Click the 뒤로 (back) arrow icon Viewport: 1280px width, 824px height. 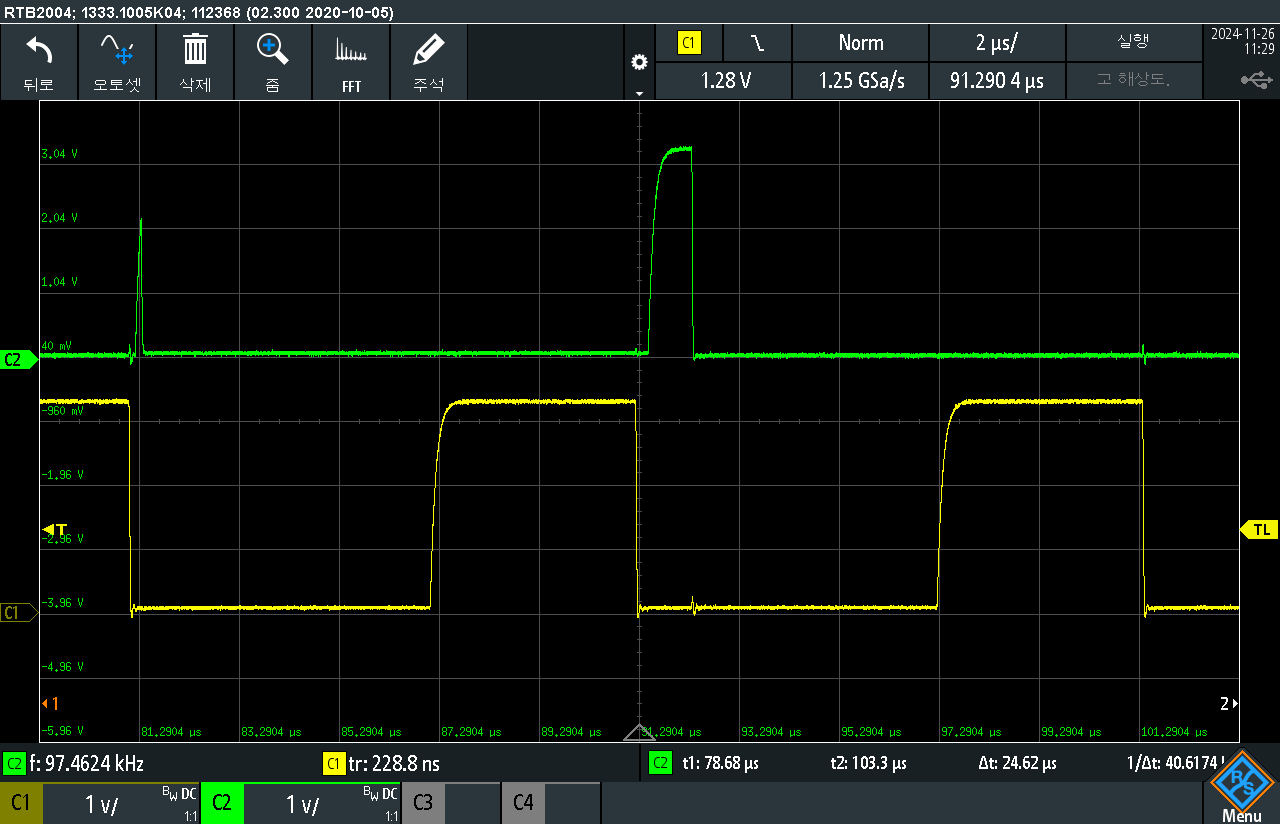[39, 61]
